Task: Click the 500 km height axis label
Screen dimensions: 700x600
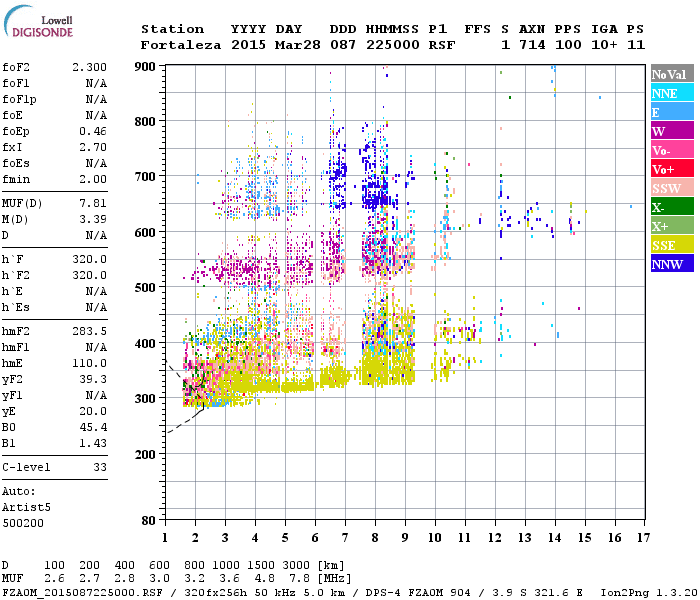Action: coord(145,287)
